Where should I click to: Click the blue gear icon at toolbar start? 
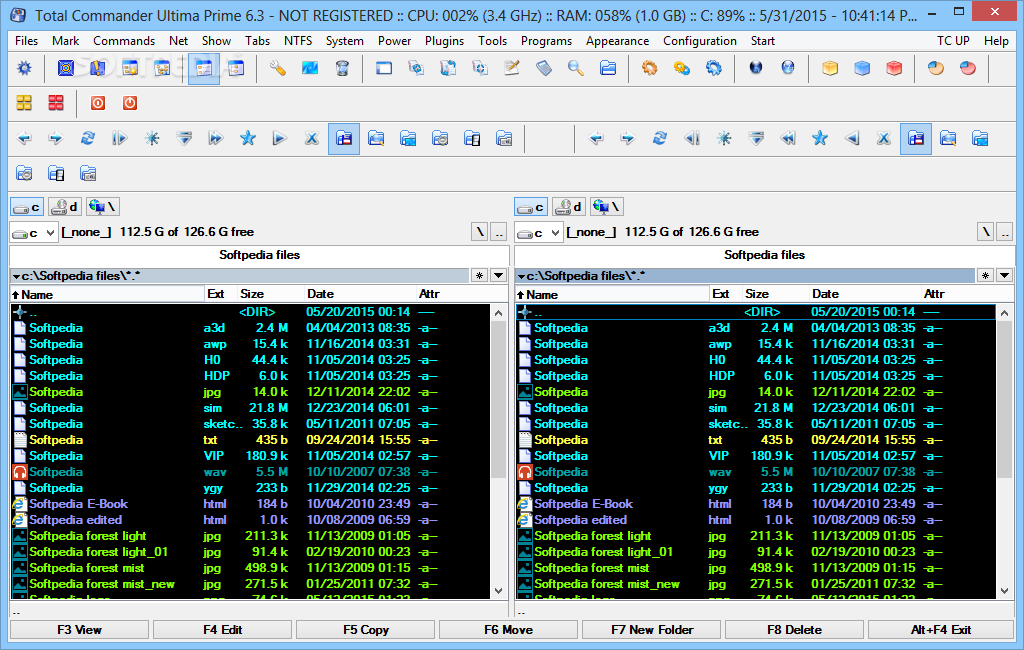(24, 68)
